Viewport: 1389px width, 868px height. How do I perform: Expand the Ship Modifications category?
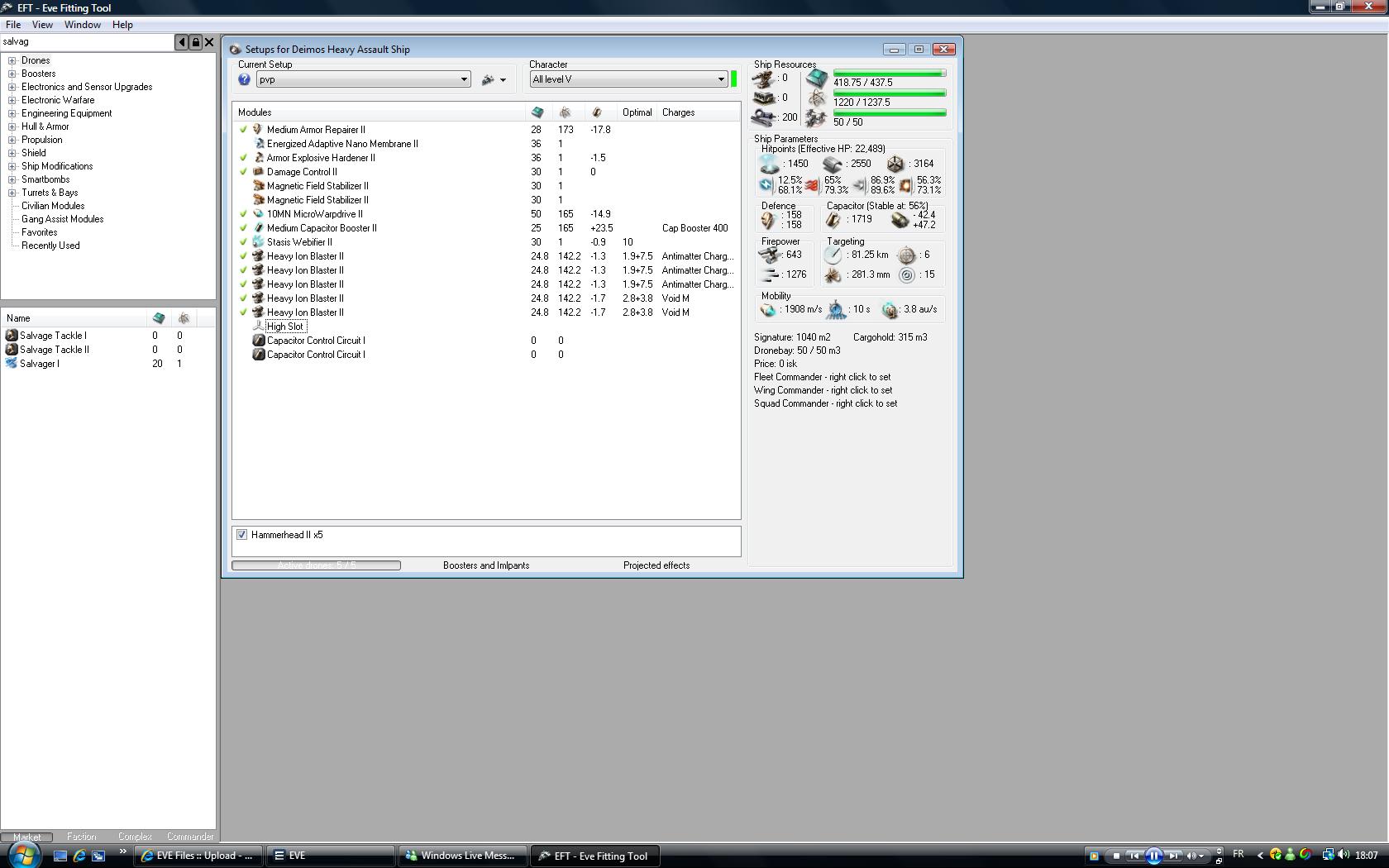pos(12,166)
